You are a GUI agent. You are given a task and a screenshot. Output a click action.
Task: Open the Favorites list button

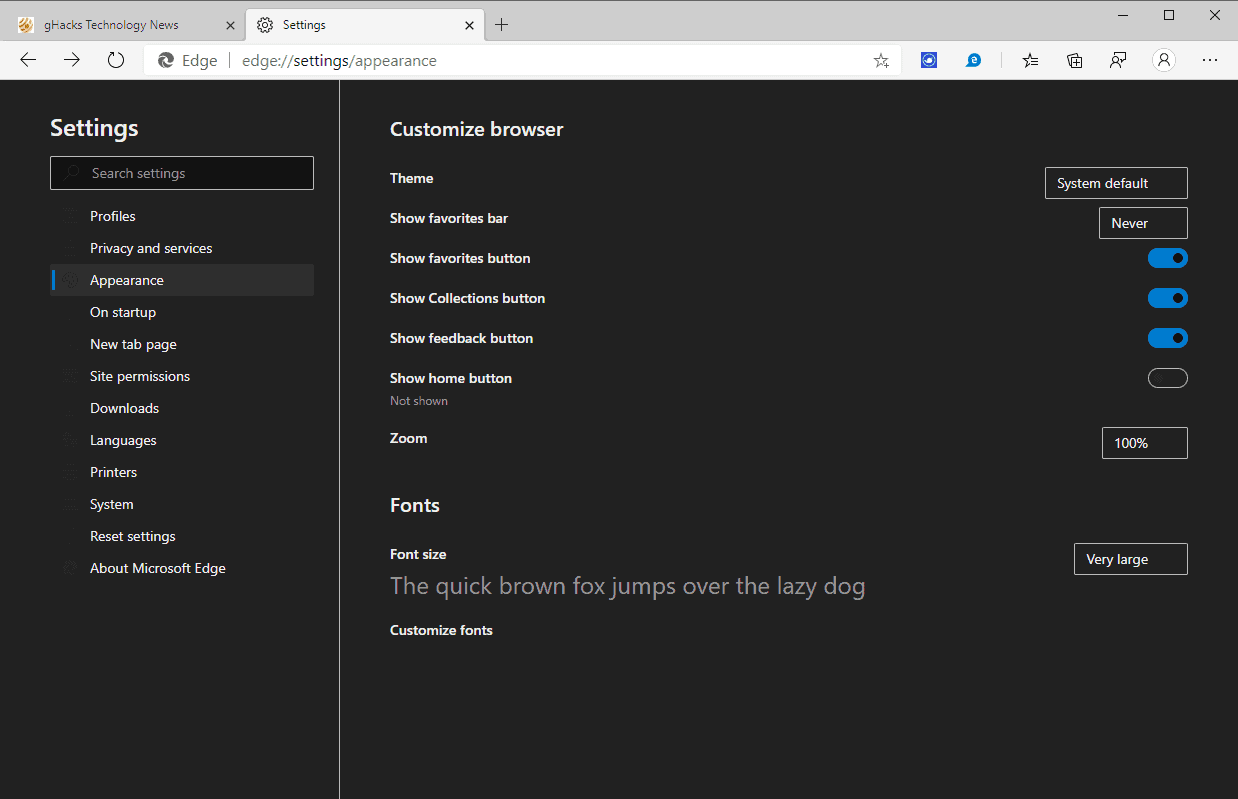[1030, 60]
